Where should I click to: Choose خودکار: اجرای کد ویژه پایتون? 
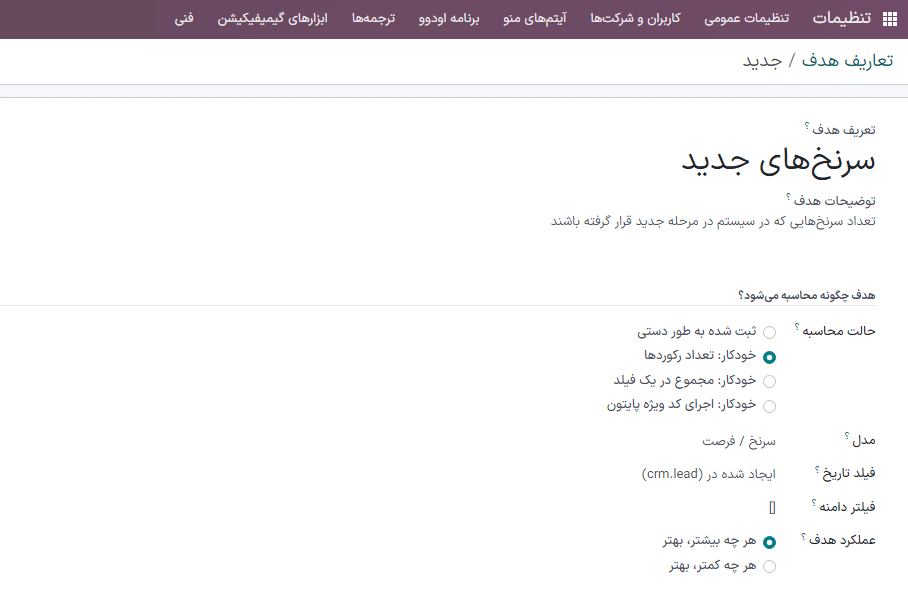[x=769, y=406]
